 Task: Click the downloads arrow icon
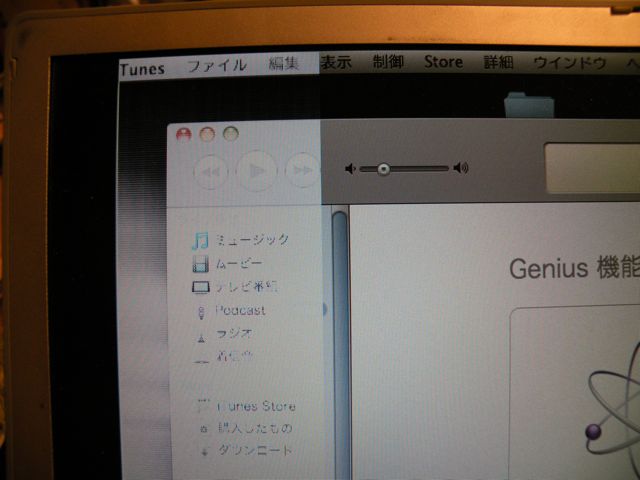[205, 451]
